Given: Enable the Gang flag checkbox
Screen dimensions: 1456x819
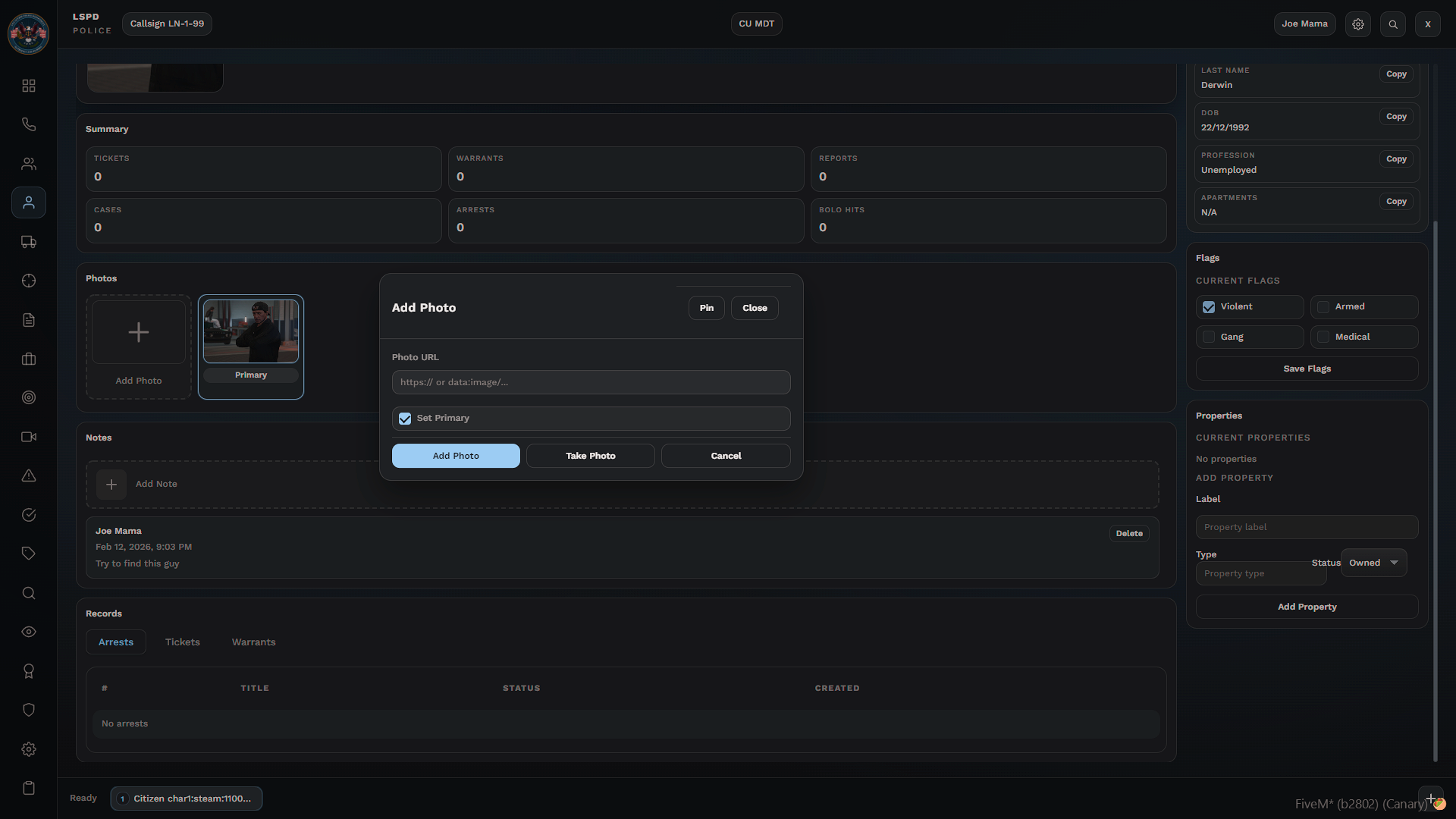Looking at the screenshot, I should coord(1209,337).
